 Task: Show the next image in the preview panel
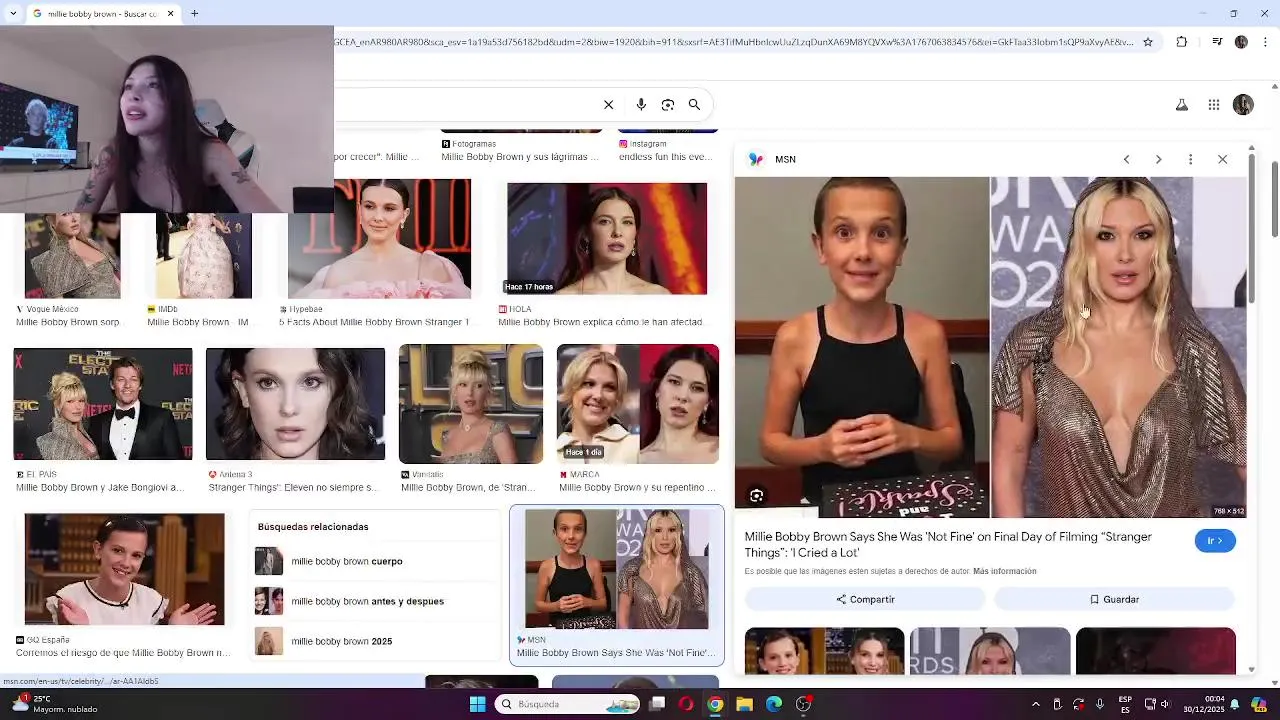pos(1158,159)
